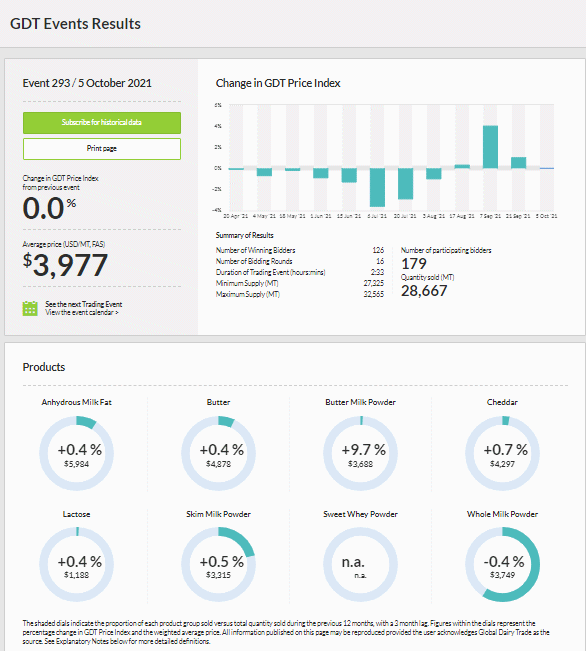Open the Anhydrous Milk Fat dial

click(x=76, y=453)
